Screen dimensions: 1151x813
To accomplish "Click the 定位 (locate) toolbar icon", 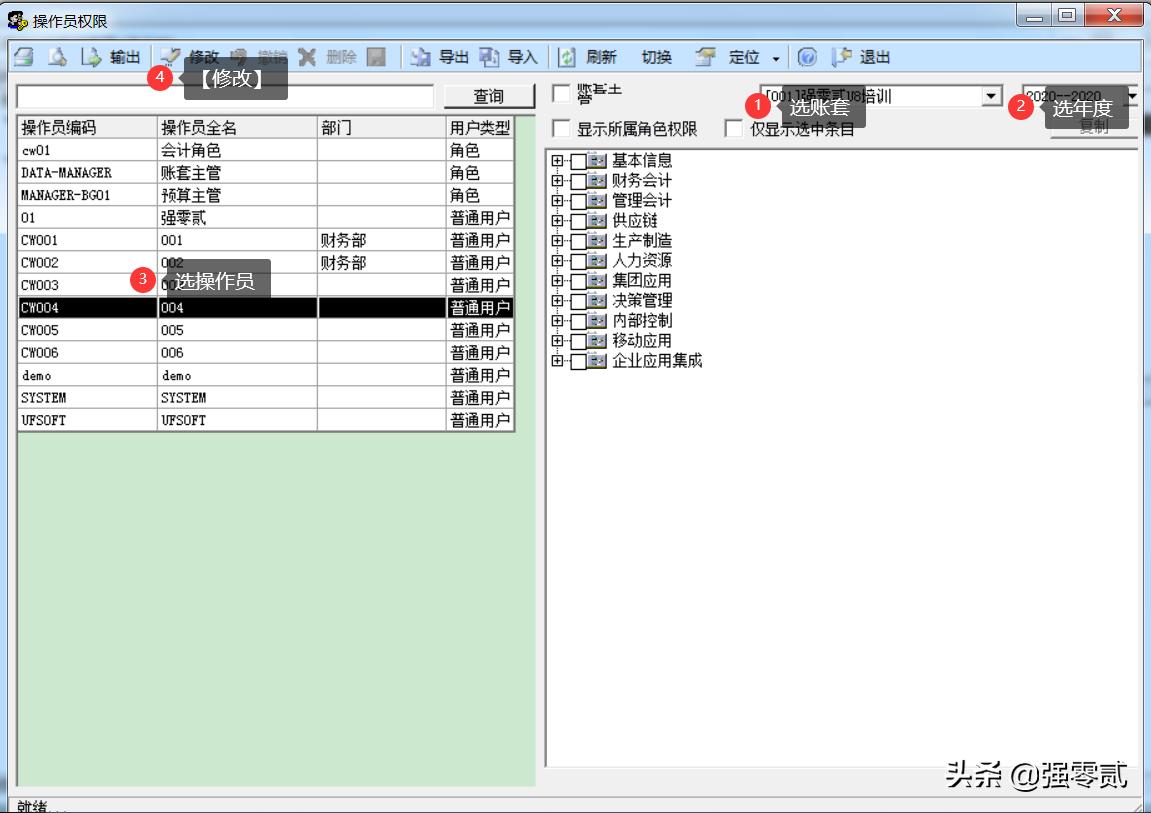I will (x=727, y=57).
